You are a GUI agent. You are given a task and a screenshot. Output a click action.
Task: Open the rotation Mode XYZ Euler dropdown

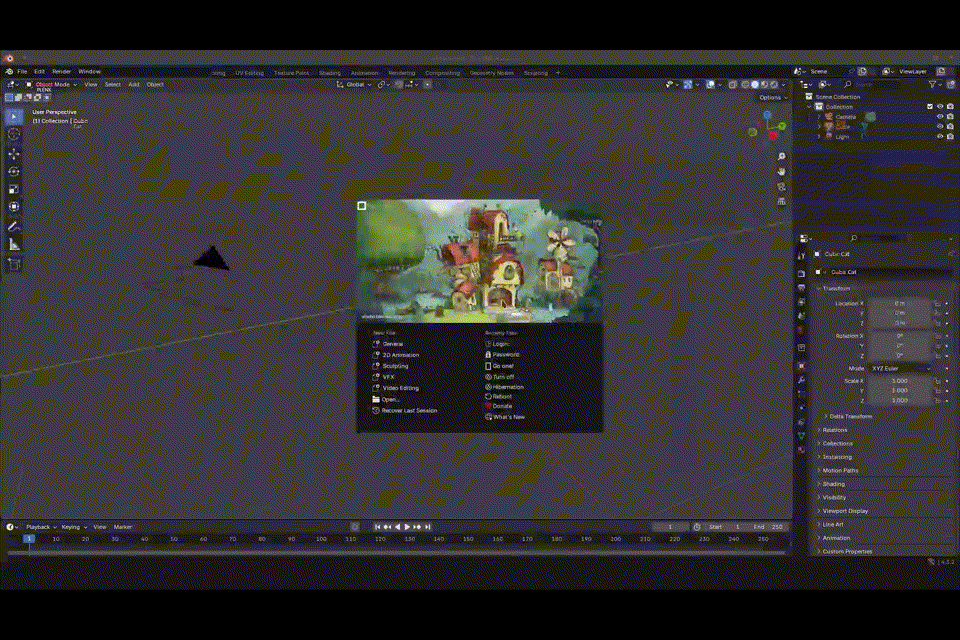pyautogui.click(x=901, y=369)
